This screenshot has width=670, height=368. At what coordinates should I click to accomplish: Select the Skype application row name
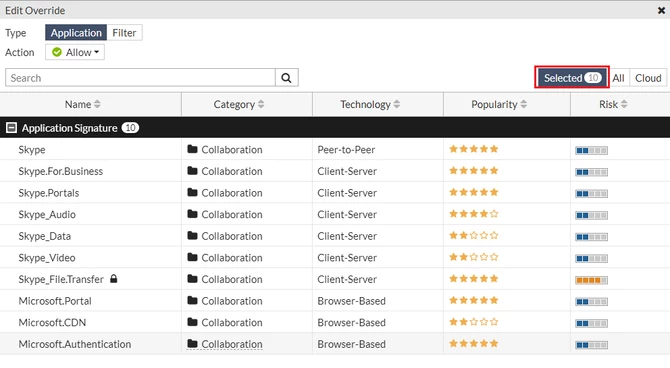pos(32,150)
